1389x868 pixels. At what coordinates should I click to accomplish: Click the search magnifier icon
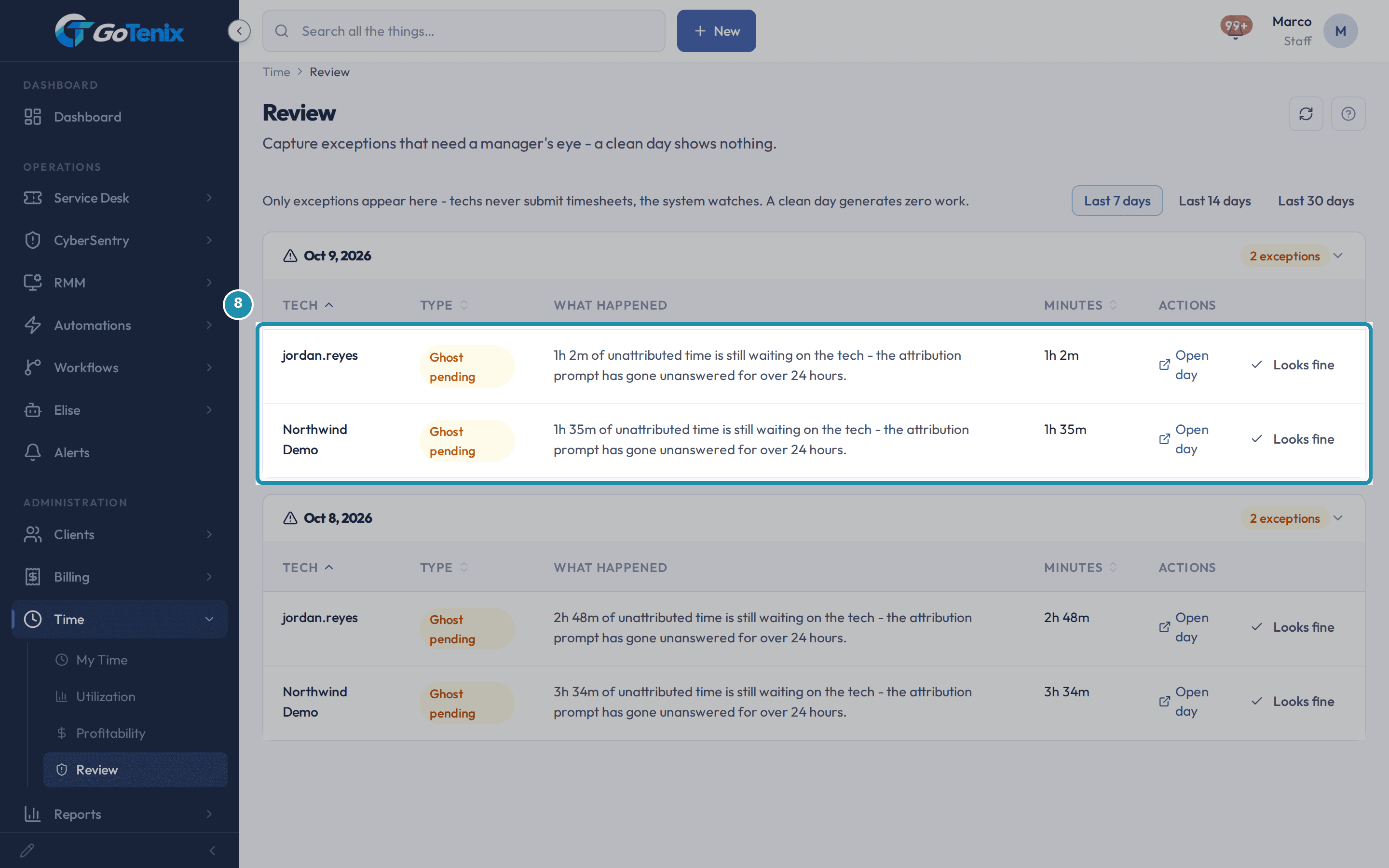[x=282, y=31]
